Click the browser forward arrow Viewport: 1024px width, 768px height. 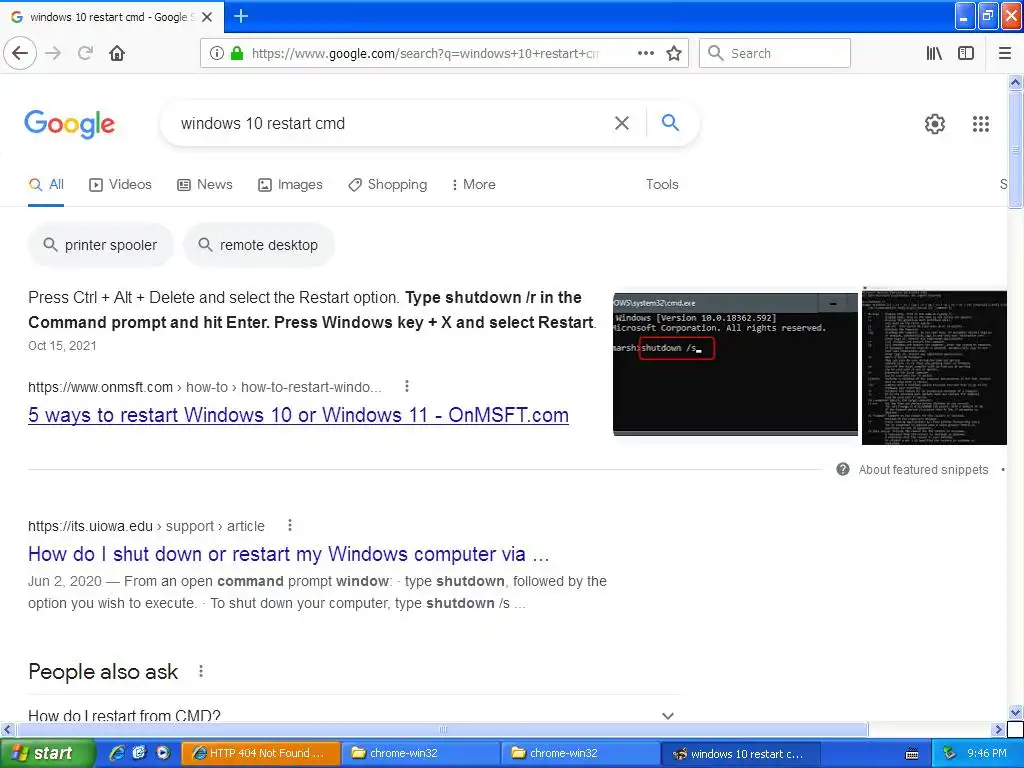pos(54,53)
